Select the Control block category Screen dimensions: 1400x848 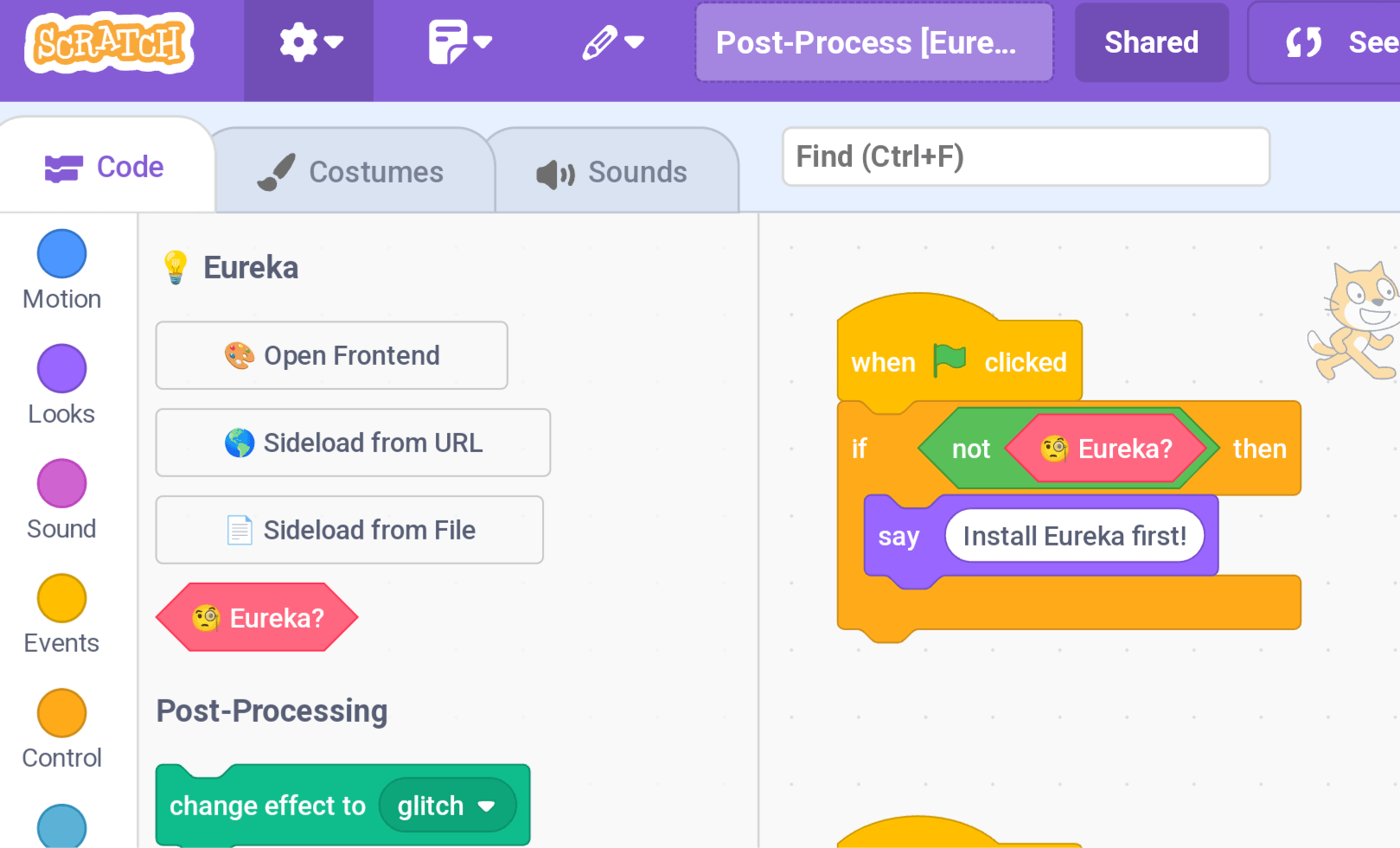(x=61, y=730)
